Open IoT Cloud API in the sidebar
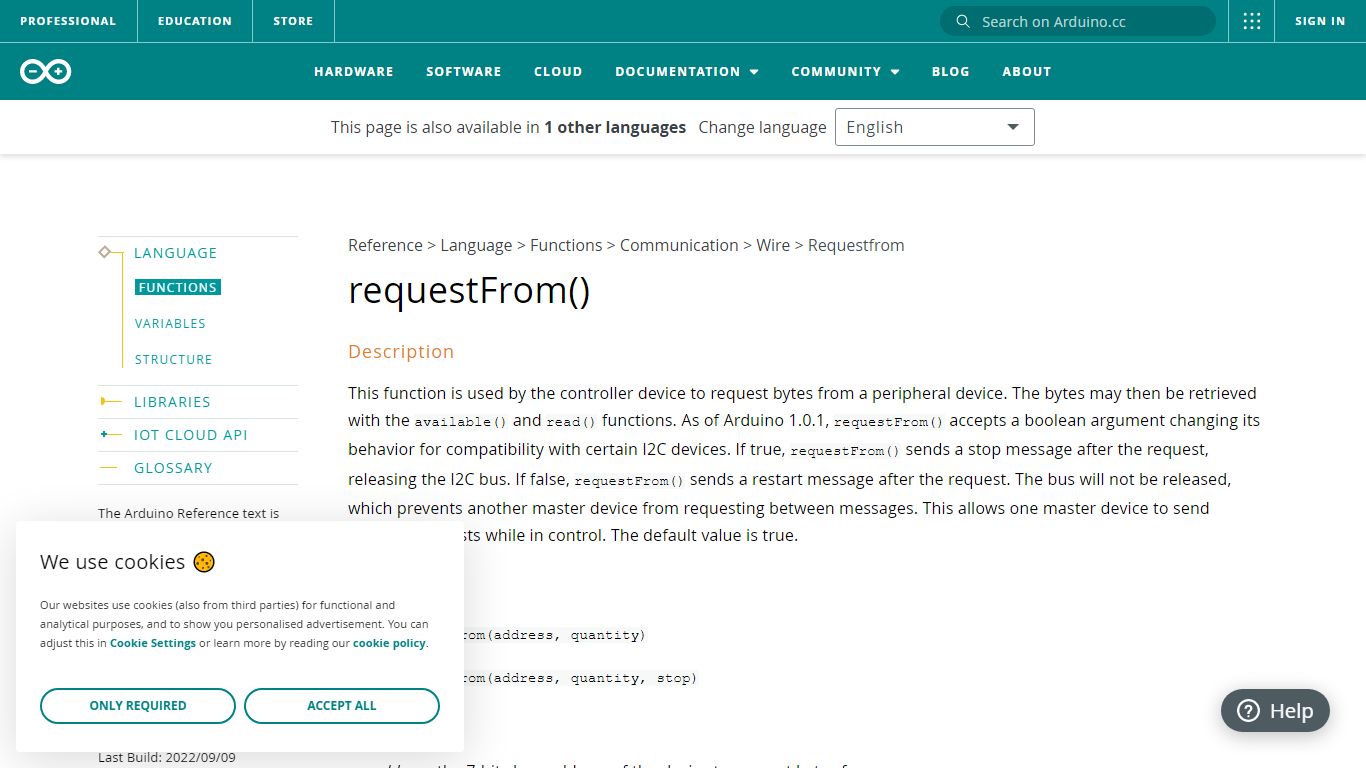The height and width of the screenshot is (768, 1366). tap(190, 435)
